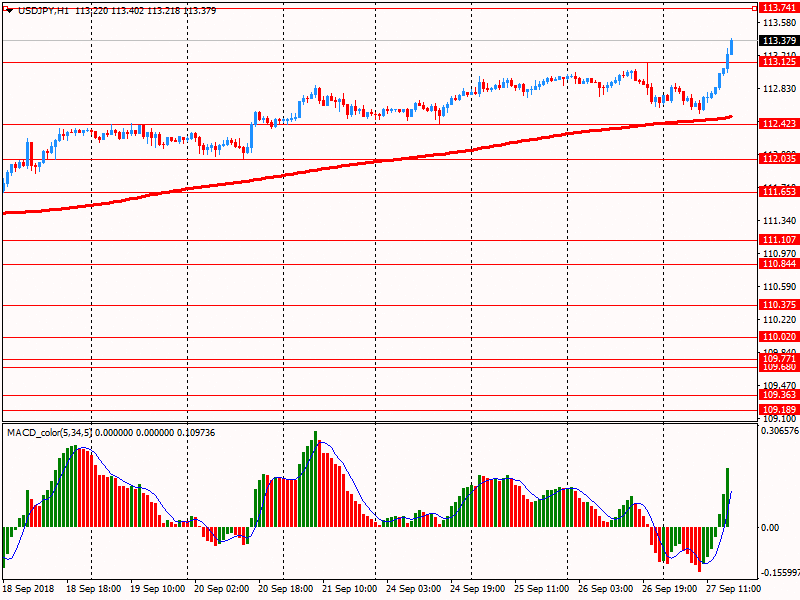800x600 pixels.
Task: Click the red 111.107 price level label
Action: tap(779, 240)
